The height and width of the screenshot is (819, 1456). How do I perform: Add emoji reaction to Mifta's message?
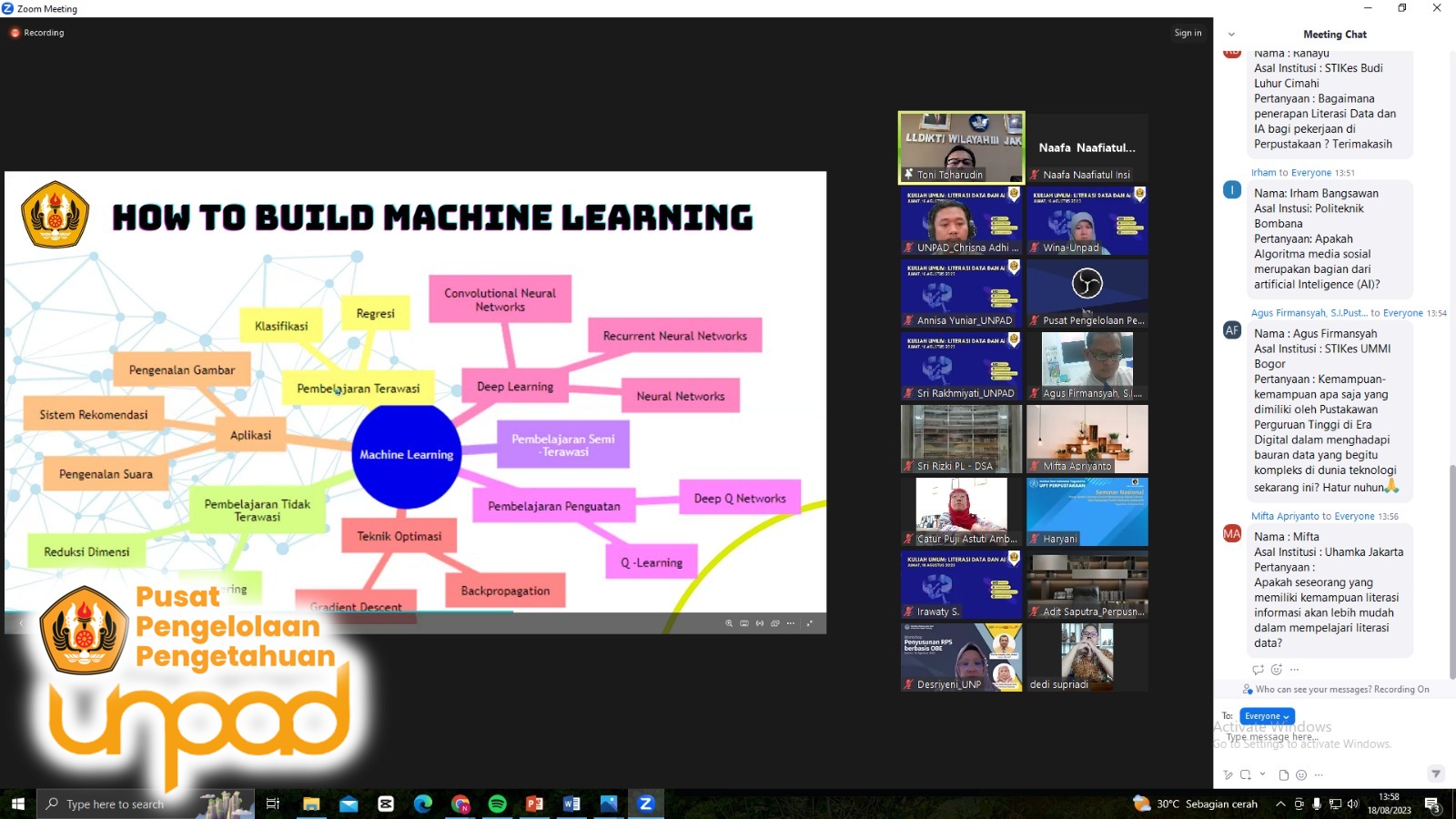click(1277, 670)
